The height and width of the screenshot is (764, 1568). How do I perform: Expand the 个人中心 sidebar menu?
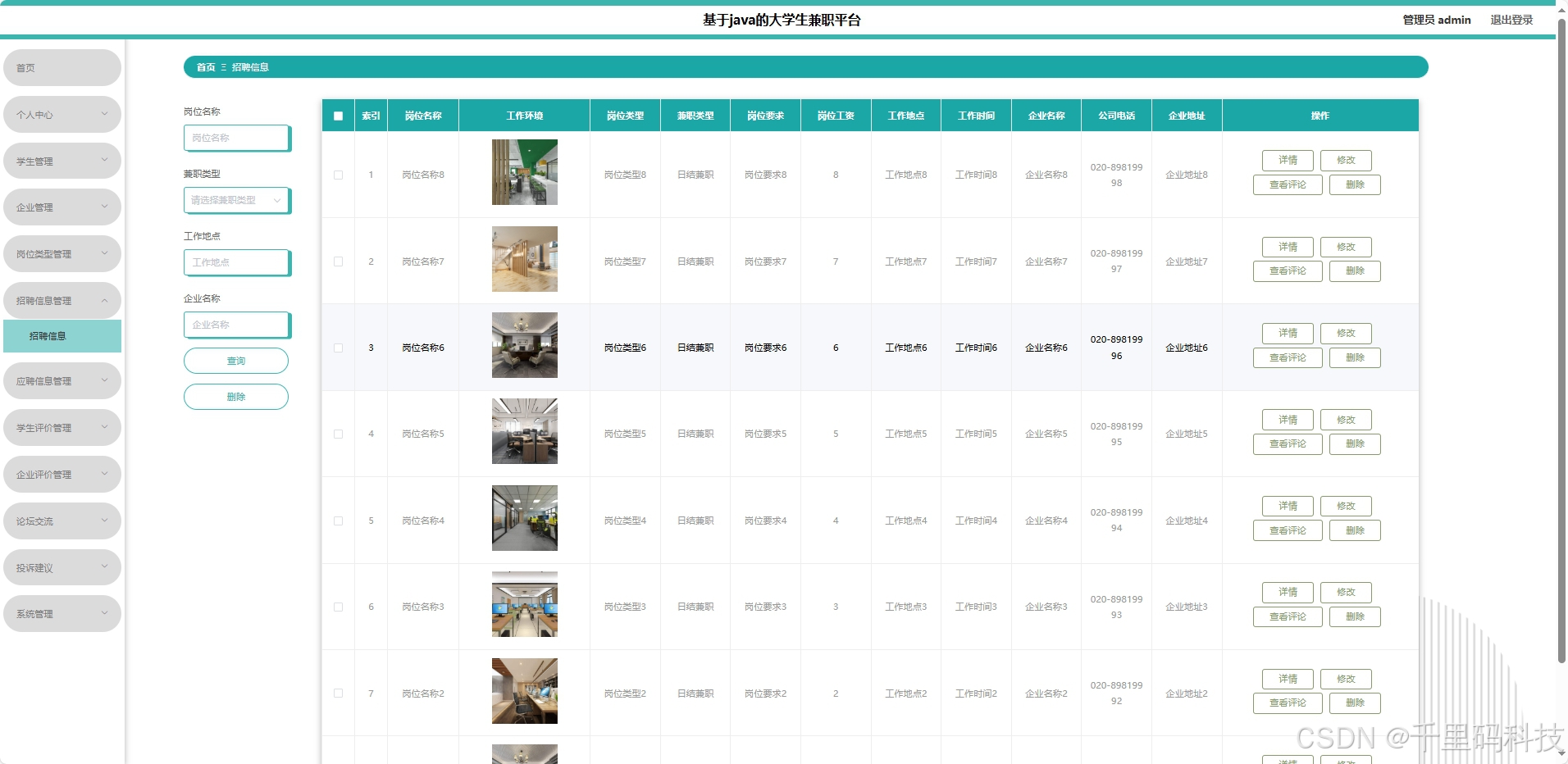[x=62, y=115]
